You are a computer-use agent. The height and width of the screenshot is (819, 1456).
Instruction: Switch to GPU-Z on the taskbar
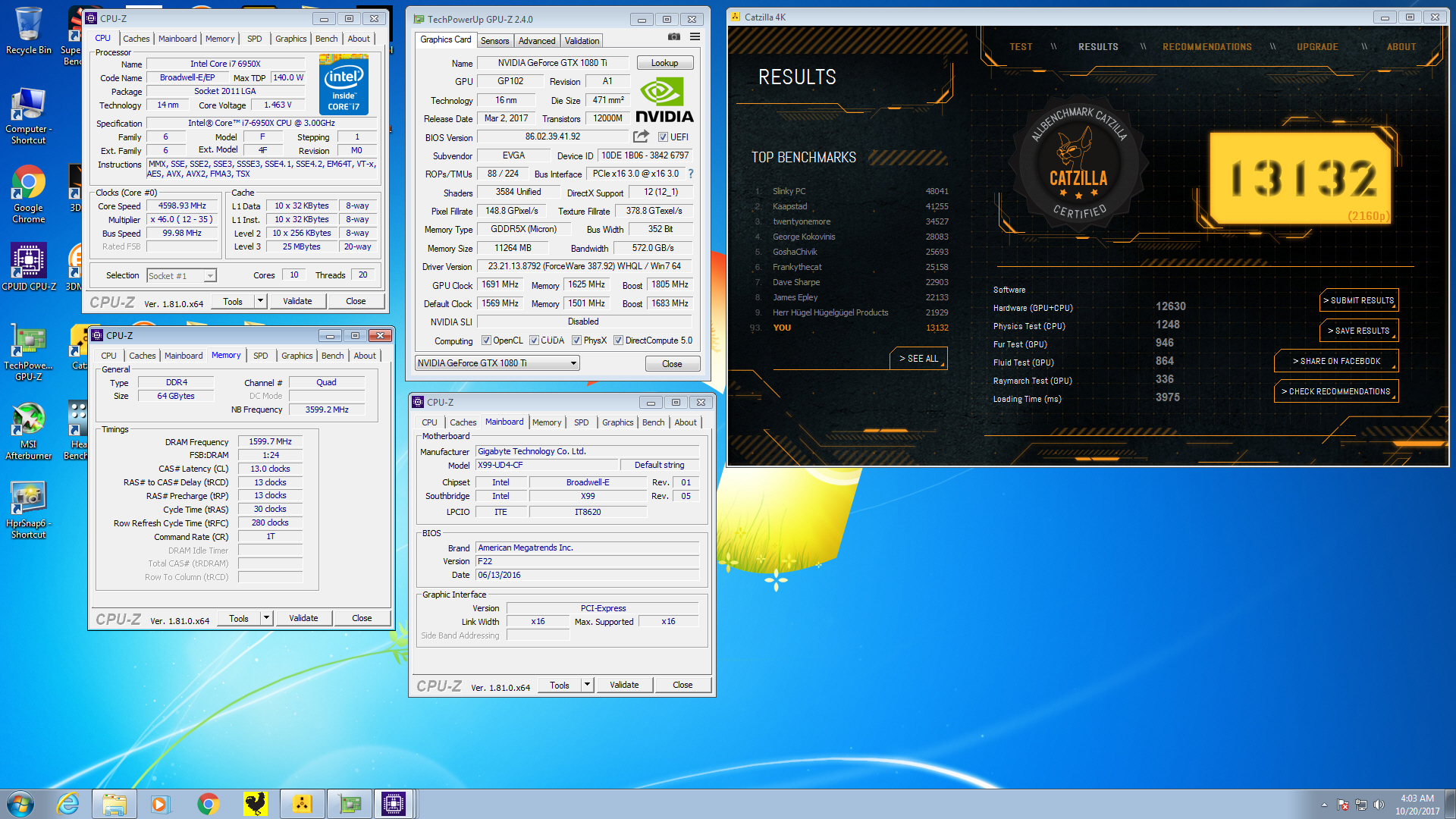(x=349, y=804)
